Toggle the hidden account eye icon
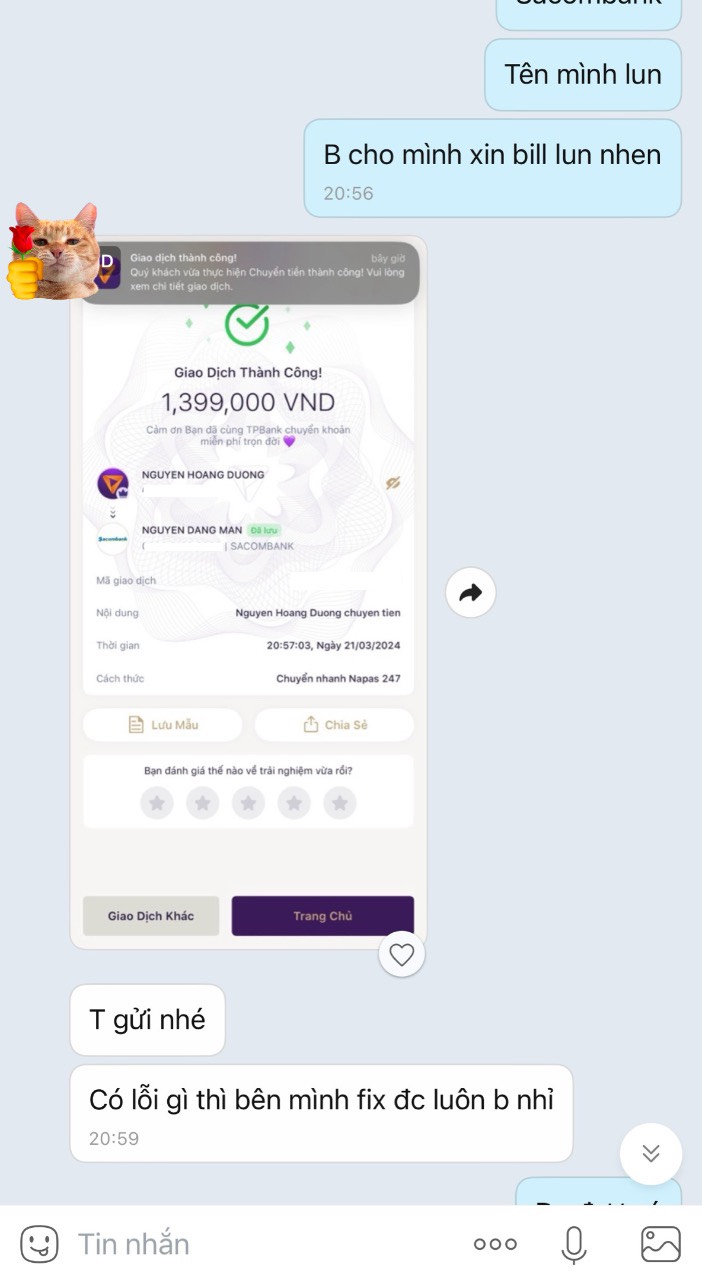Image resolution: width=702 pixels, height=1280 pixels. 393,483
